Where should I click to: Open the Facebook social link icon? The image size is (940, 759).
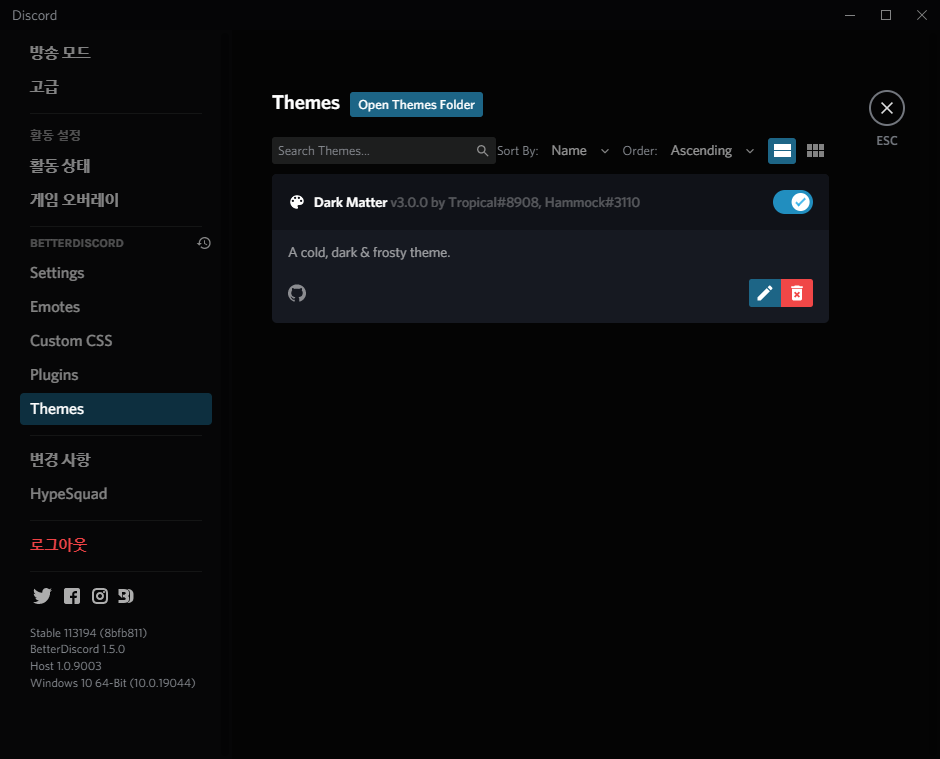point(72,596)
